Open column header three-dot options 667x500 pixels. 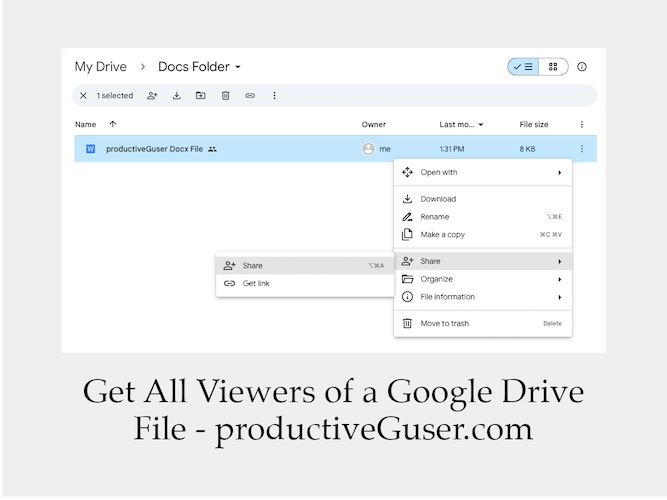coord(581,125)
